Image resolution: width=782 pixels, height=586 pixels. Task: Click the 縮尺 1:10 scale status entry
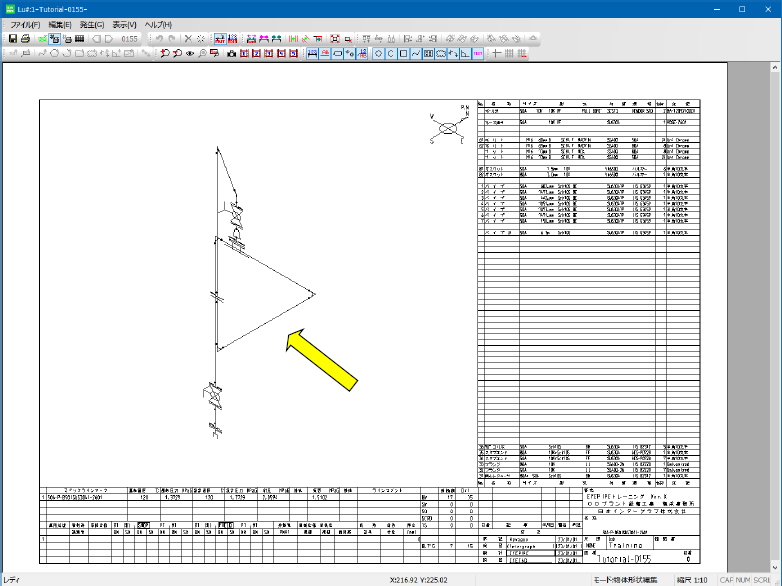(x=692, y=580)
